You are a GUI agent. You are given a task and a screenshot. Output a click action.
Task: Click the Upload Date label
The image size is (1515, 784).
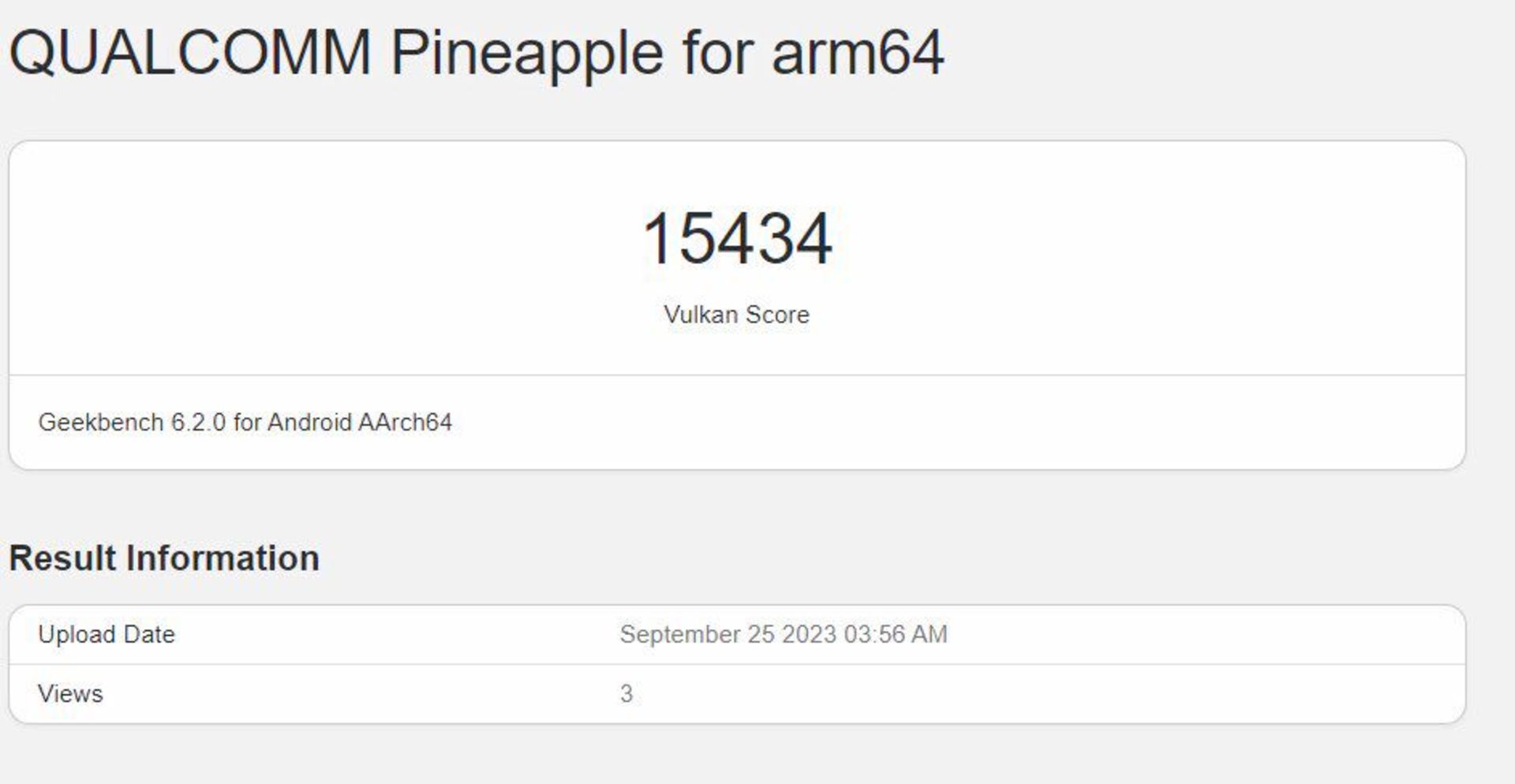[x=107, y=635]
